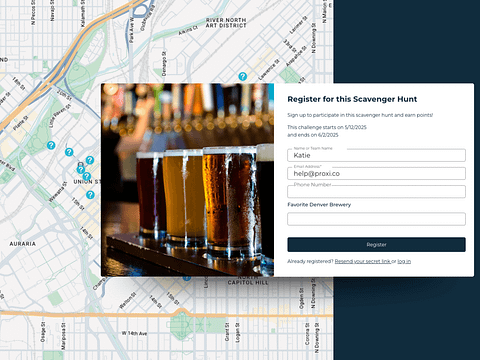This screenshot has width=480, height=360.
Task: Open the mystery marker touching the UNION ST label
Action: pyautogui.click(x=87, y=176)
